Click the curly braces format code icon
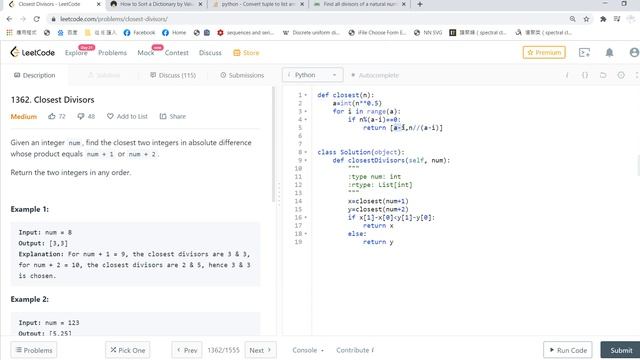 585,75
